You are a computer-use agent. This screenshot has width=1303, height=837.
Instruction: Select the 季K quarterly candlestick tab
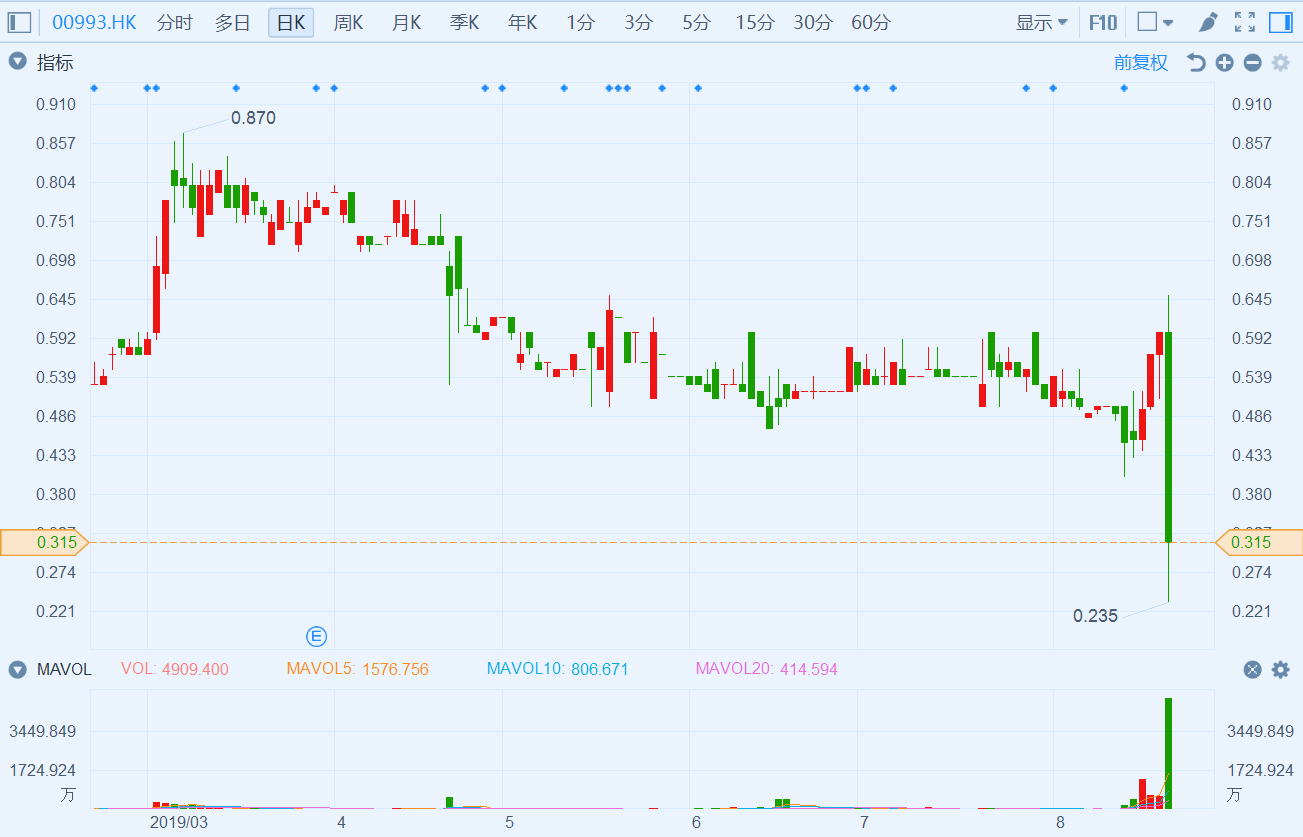pos(465,22)
